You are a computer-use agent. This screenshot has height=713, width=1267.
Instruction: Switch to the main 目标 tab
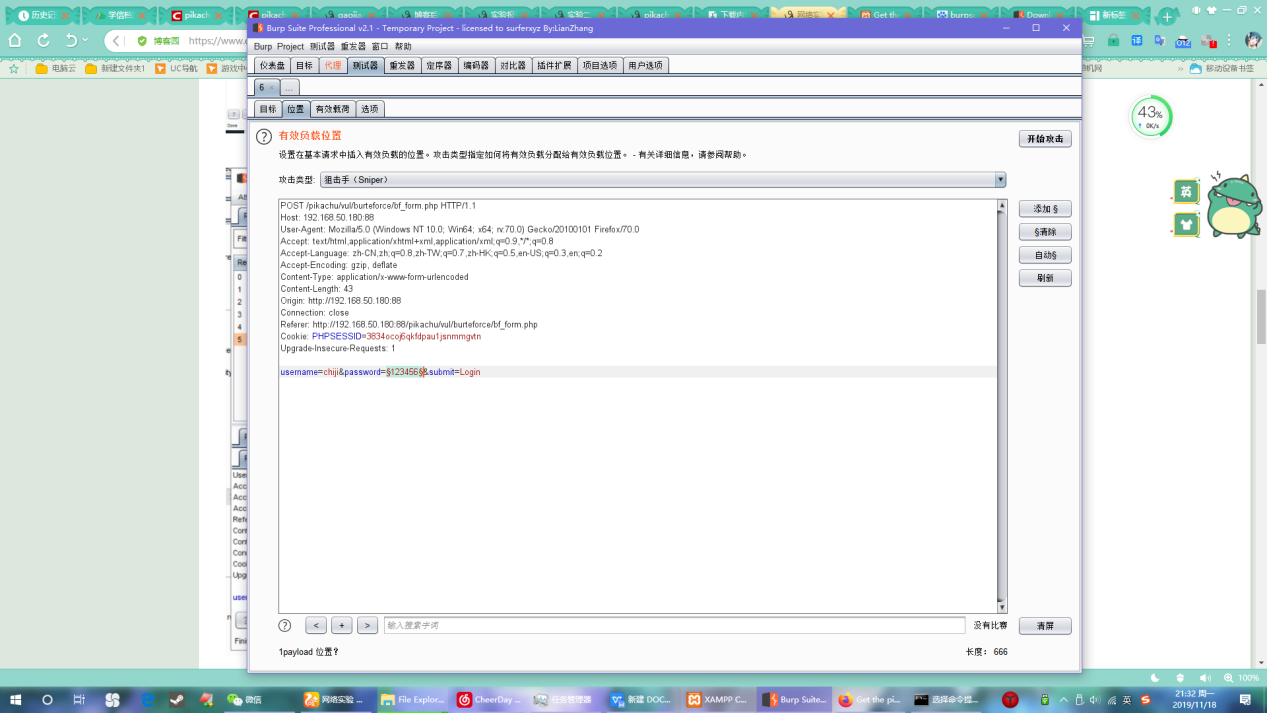coord(304,65)
